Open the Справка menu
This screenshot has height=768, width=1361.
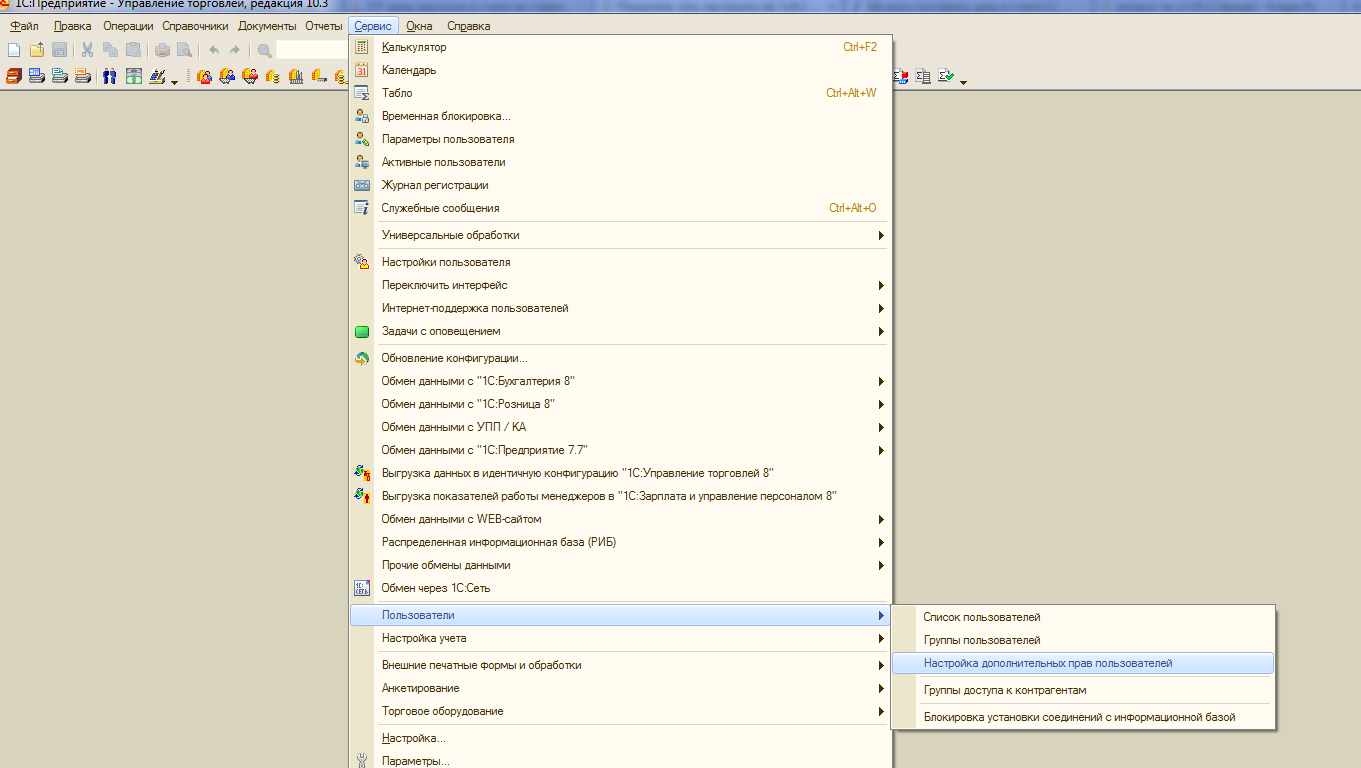468,26
